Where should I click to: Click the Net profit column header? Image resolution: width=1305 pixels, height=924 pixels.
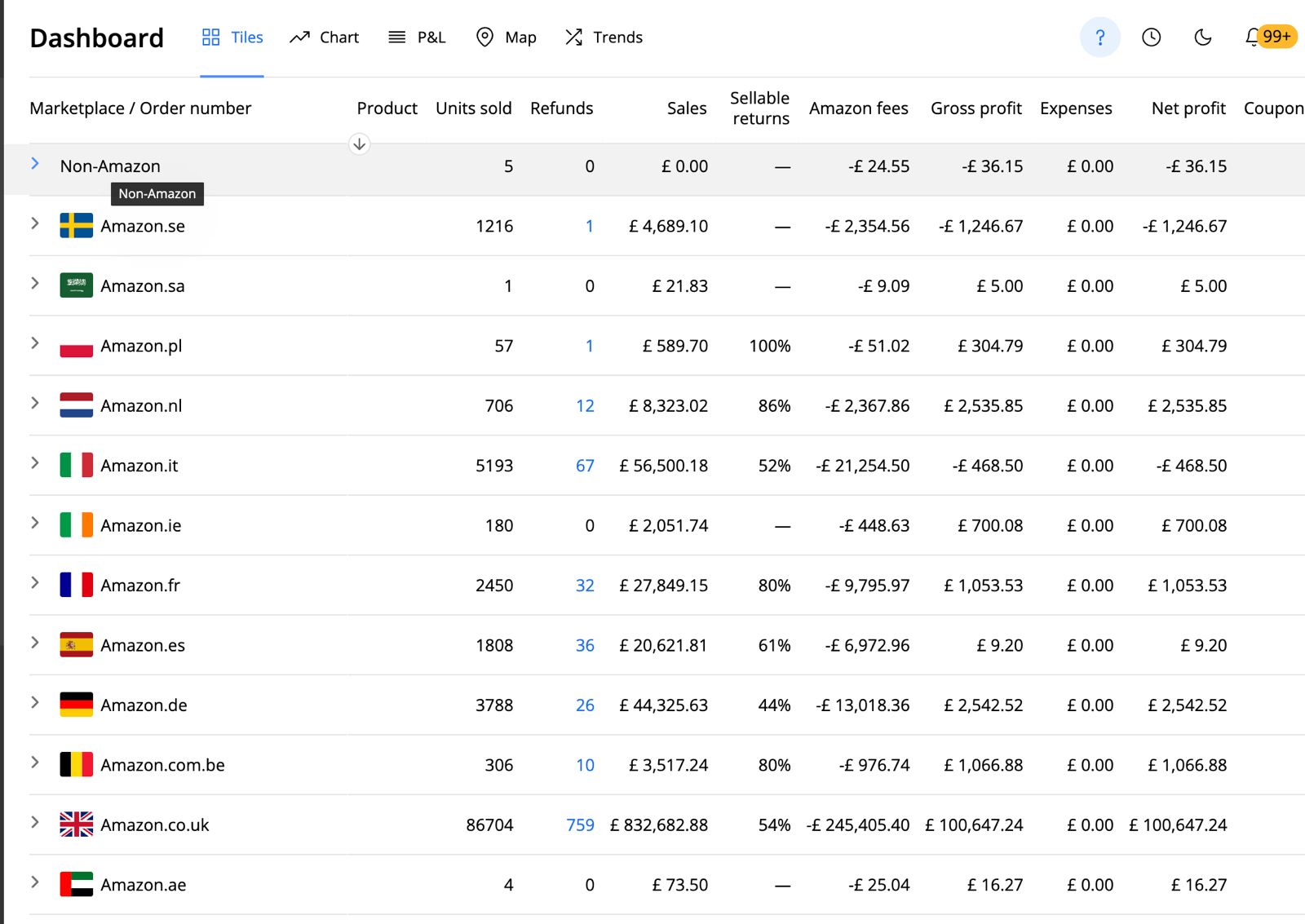click(1188, 108)
